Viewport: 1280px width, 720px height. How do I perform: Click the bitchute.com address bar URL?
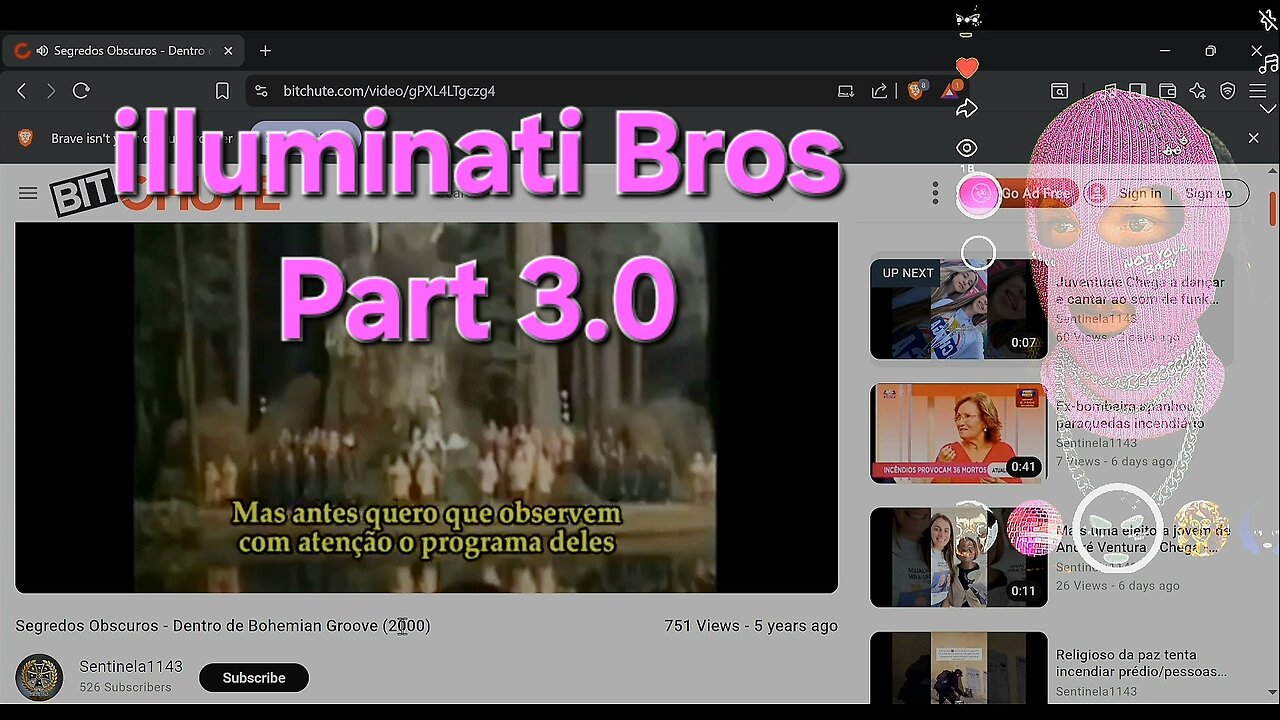click(x=389, y=91)
